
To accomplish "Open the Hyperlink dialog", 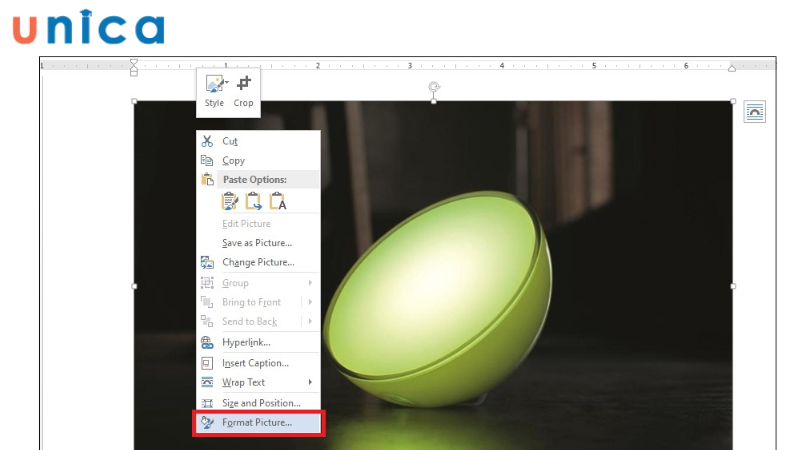I will click(246, 342).
